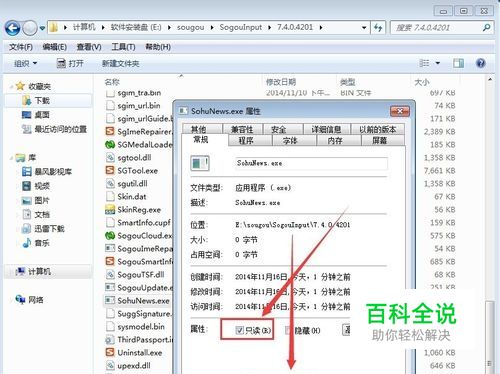The height and width of the screenshot is (374, 500).
Task: Click sgtool.dll file icon
Action: pyautogui.click(x=110, y=157)
